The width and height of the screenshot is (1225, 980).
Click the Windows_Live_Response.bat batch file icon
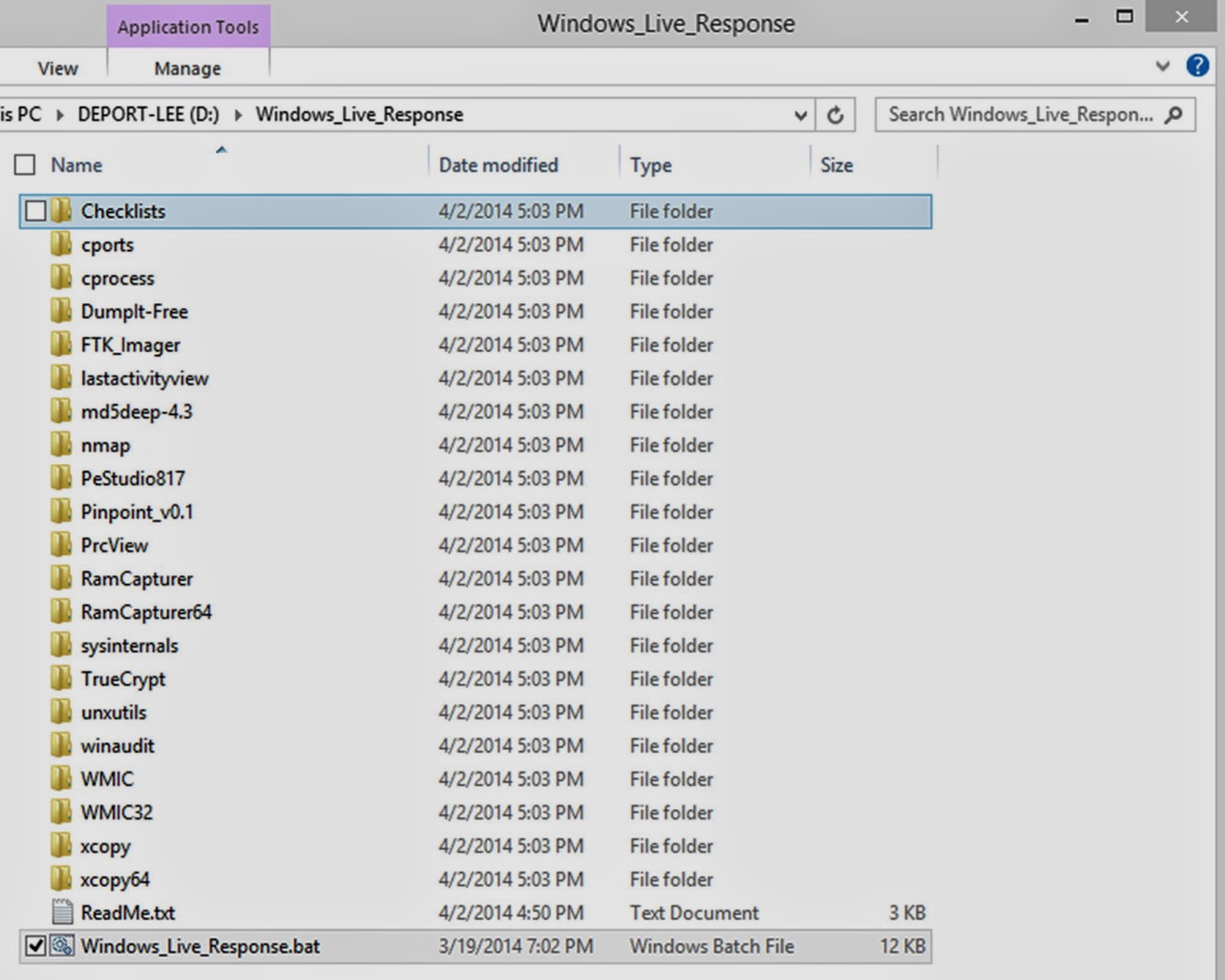coord(61,946)
